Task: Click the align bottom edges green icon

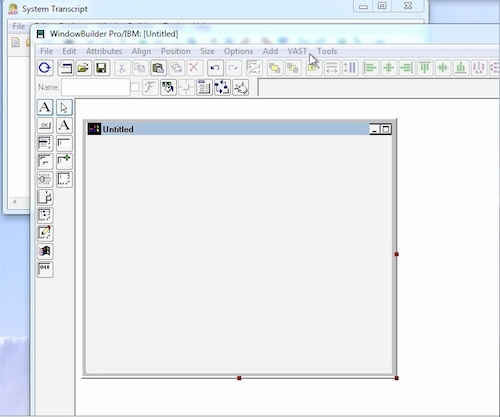Action: click(x=461, y=68)
